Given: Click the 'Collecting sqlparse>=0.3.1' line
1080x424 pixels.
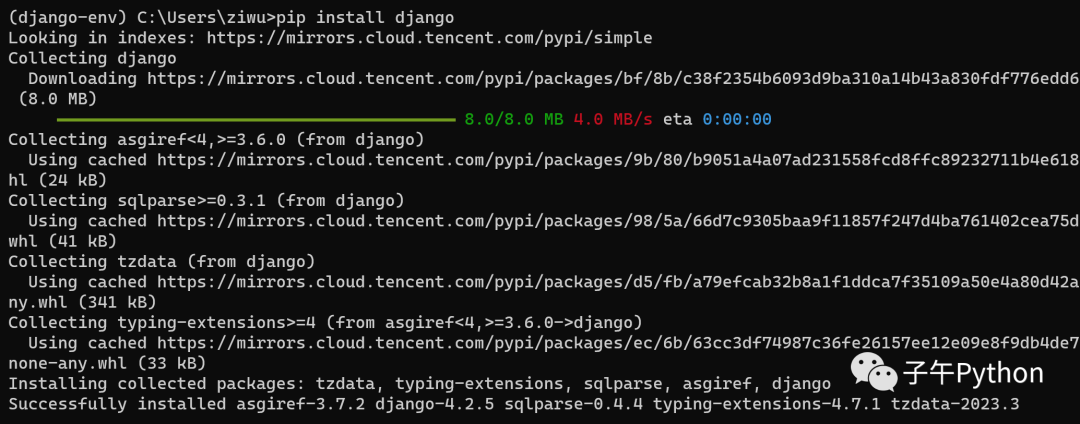Looking at the screenshot, I should (x=207, y=200).
